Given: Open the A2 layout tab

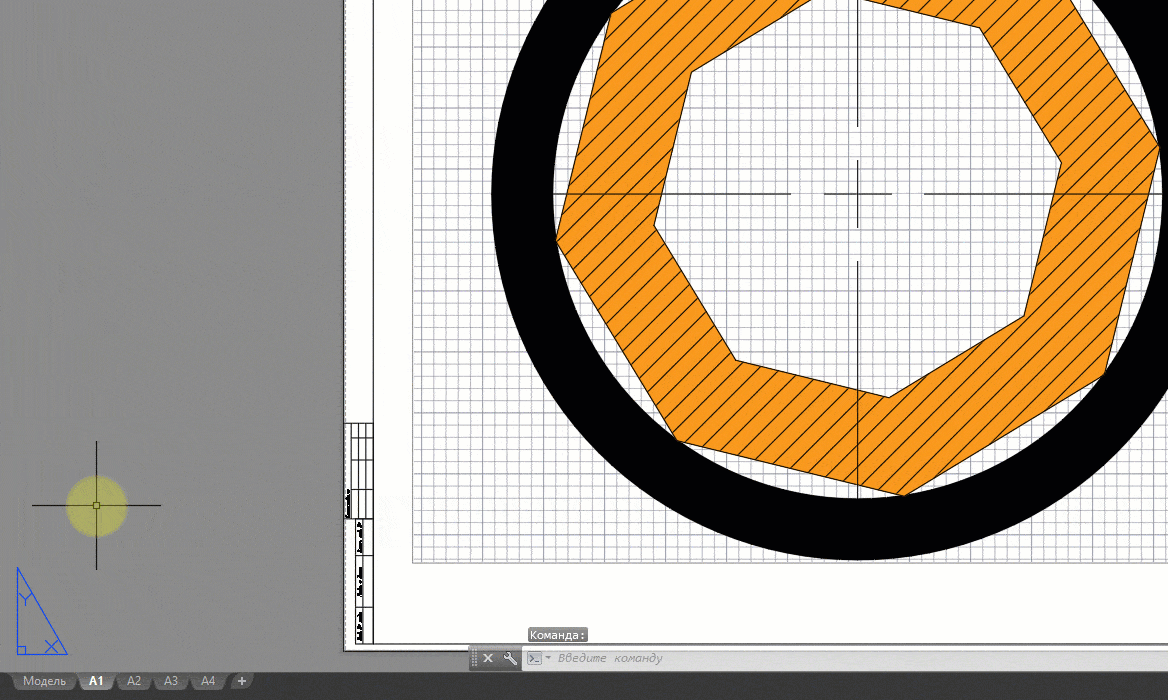Looking at the screenshot, I should (x=134, y=681).
